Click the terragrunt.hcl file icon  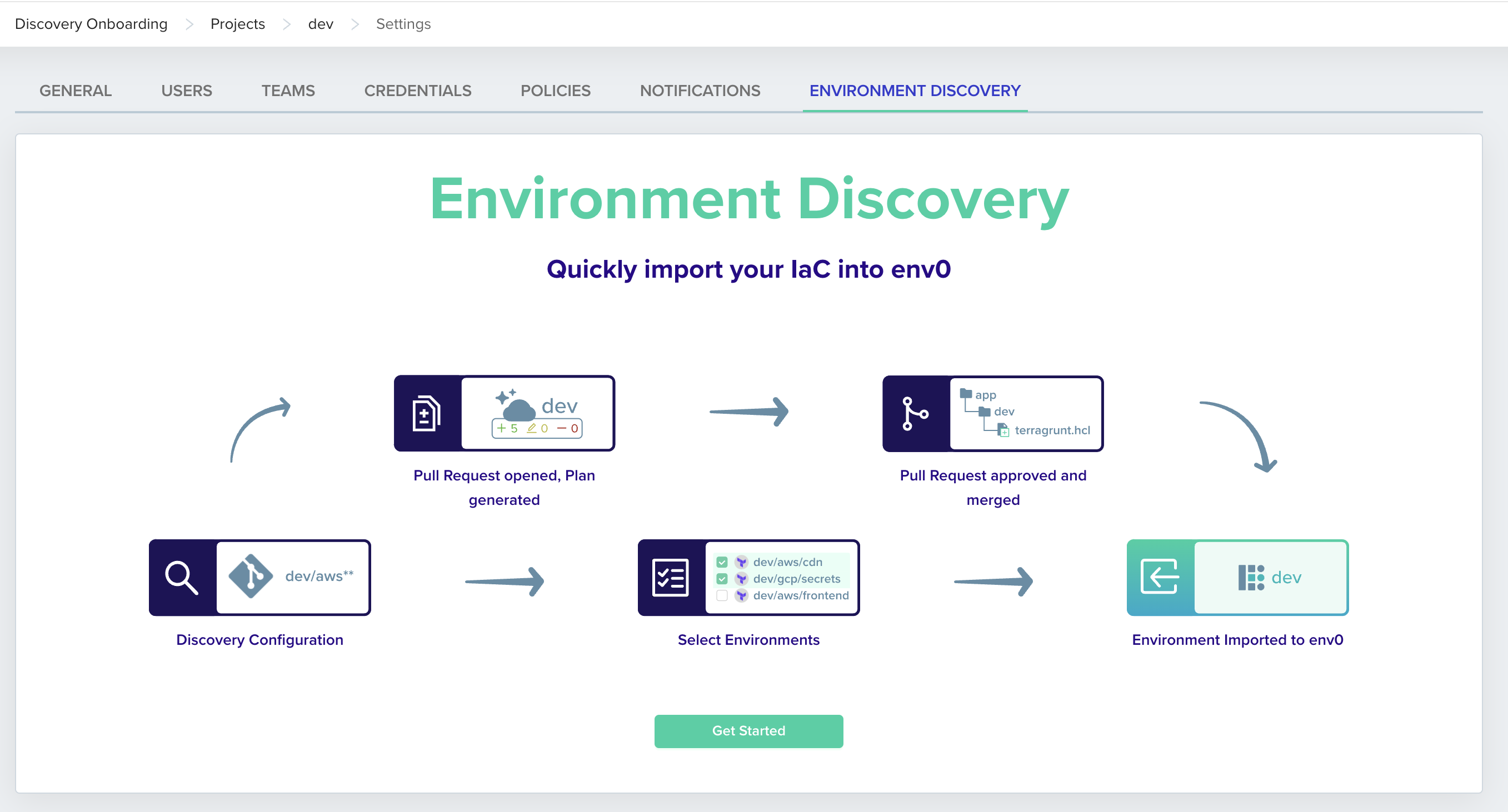(1003, 430)
